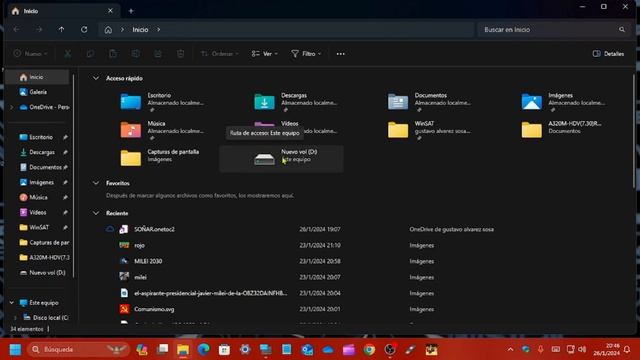Open the See more ellipsis menu

[340, 53]
